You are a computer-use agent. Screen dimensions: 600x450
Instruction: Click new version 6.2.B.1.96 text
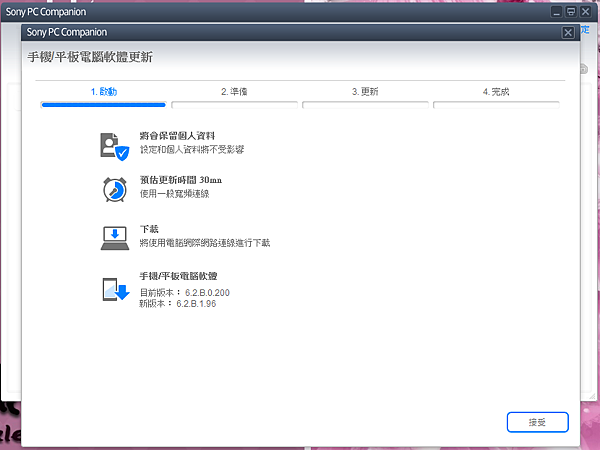(196, 304)
